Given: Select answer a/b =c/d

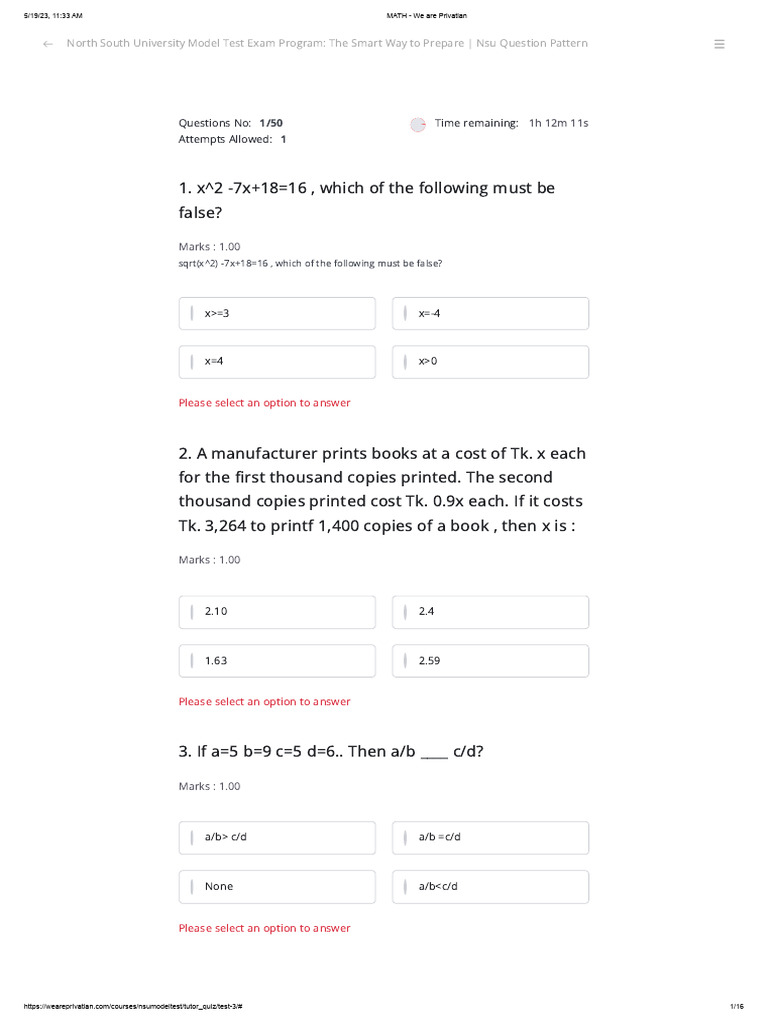Looking at the screenshot, I should [x=490, y=837].
